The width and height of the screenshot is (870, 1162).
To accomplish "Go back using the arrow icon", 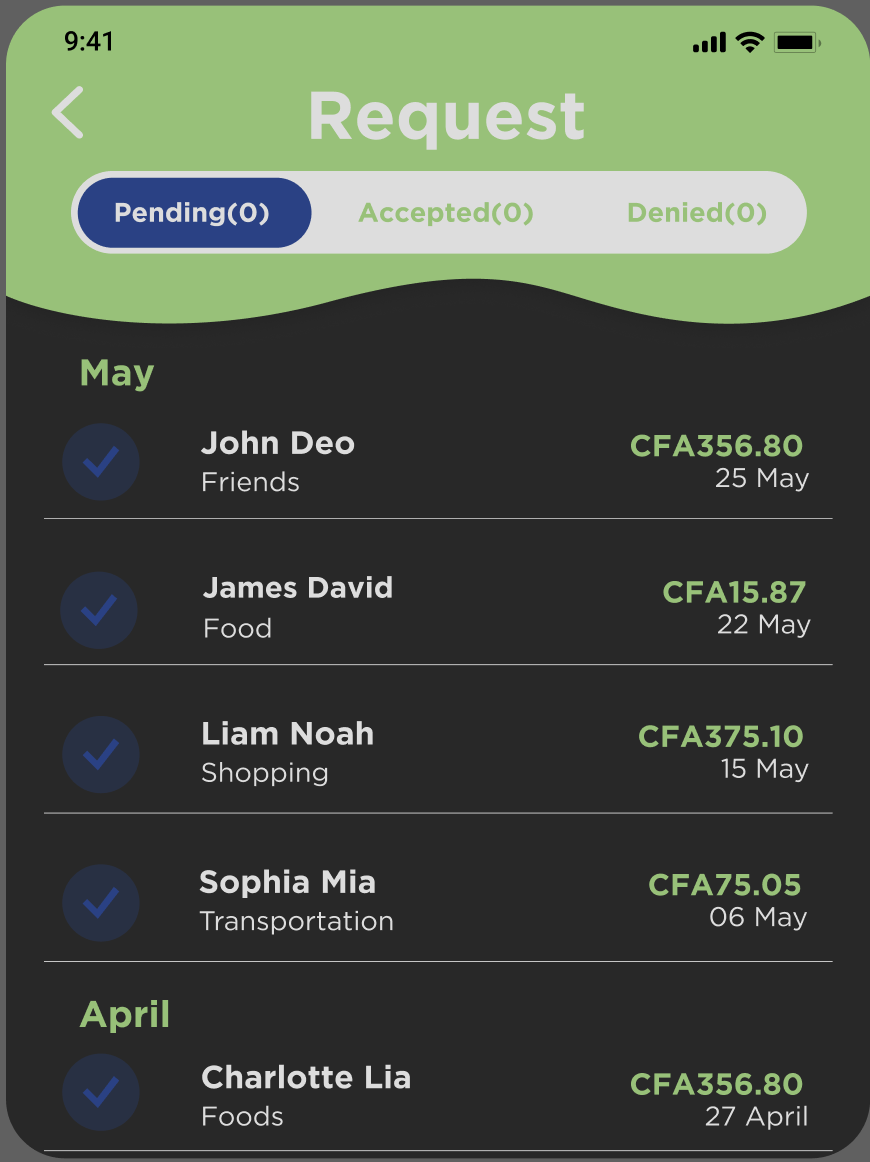I will (x=68, y=112).
